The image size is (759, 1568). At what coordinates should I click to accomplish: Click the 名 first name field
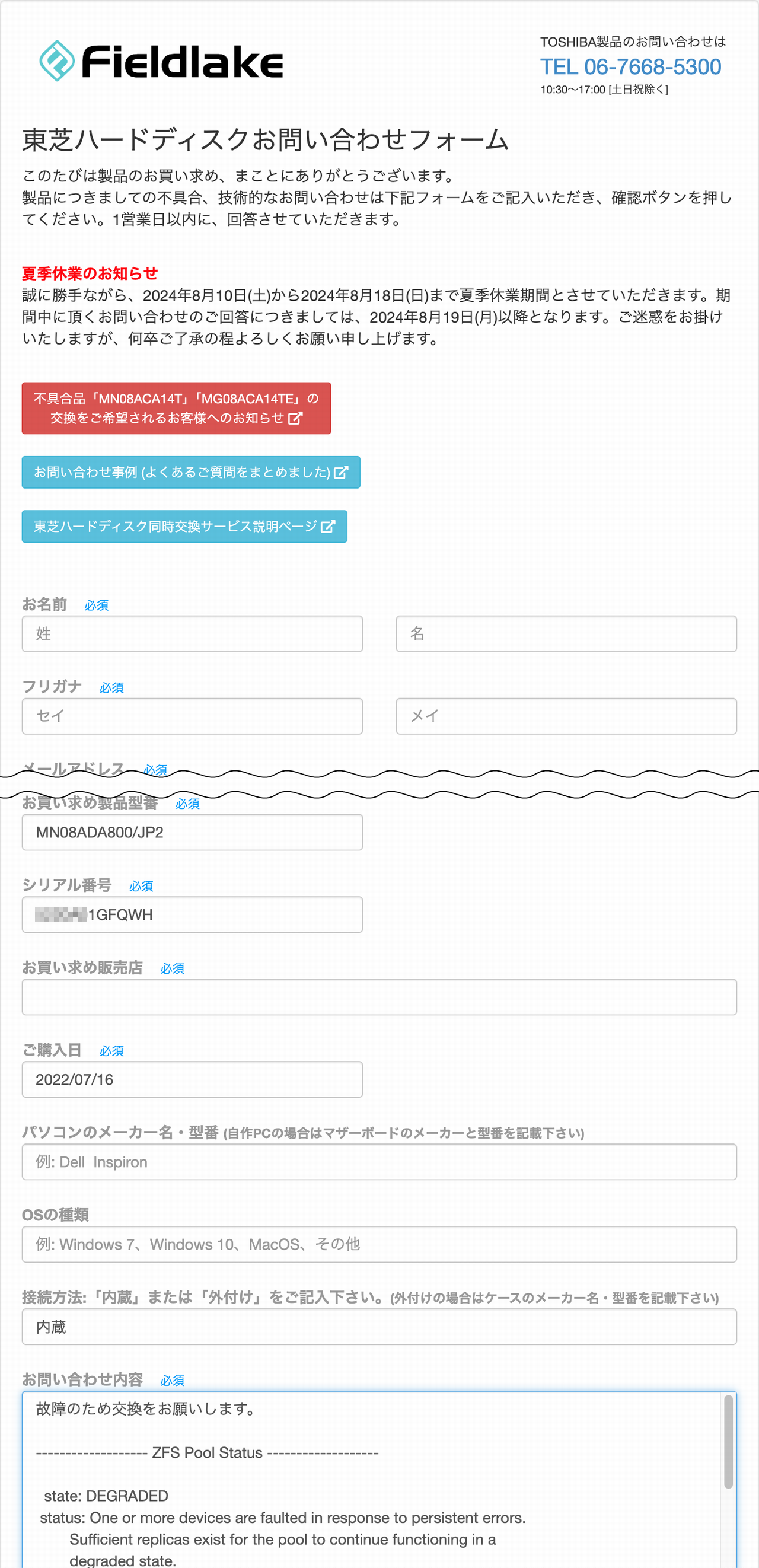566,633
